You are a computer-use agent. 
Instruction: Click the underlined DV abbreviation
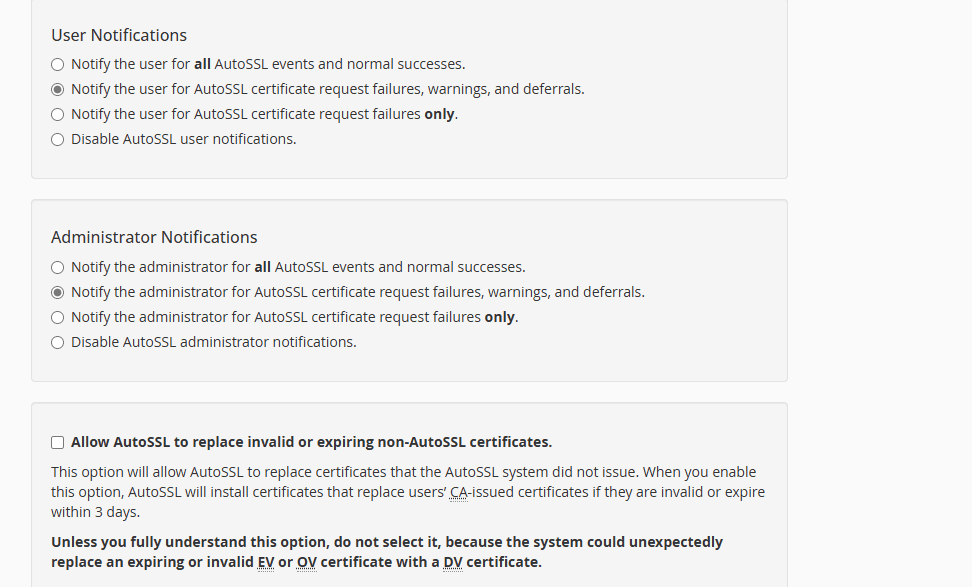(x=452, y=562)
